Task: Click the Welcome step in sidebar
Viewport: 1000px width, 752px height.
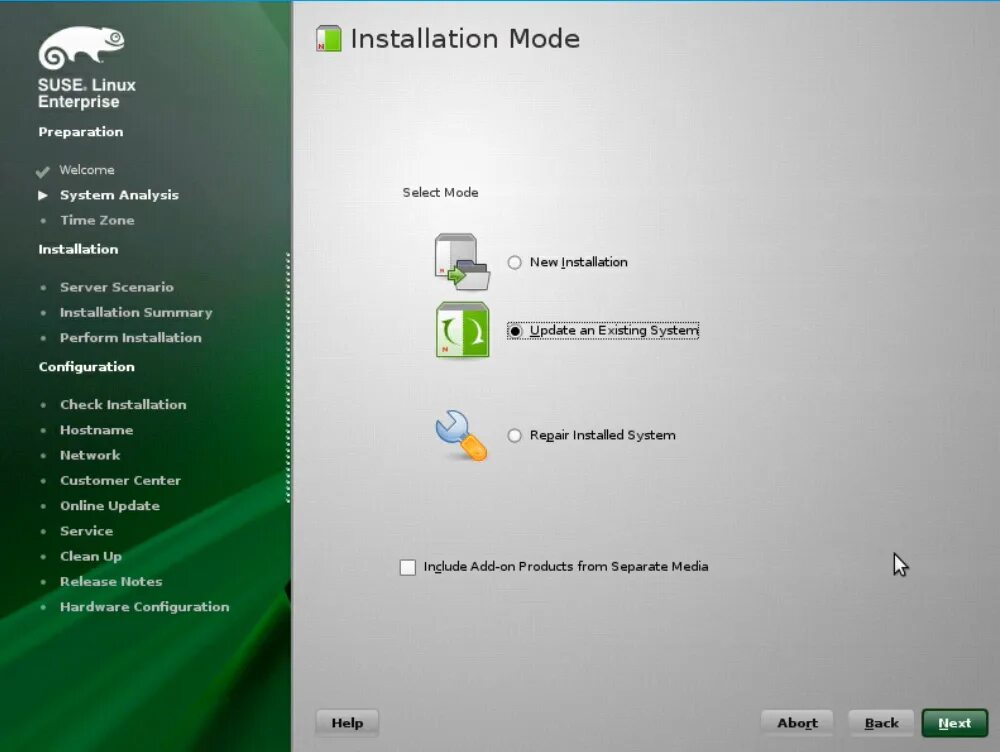Action: [87, 170]
